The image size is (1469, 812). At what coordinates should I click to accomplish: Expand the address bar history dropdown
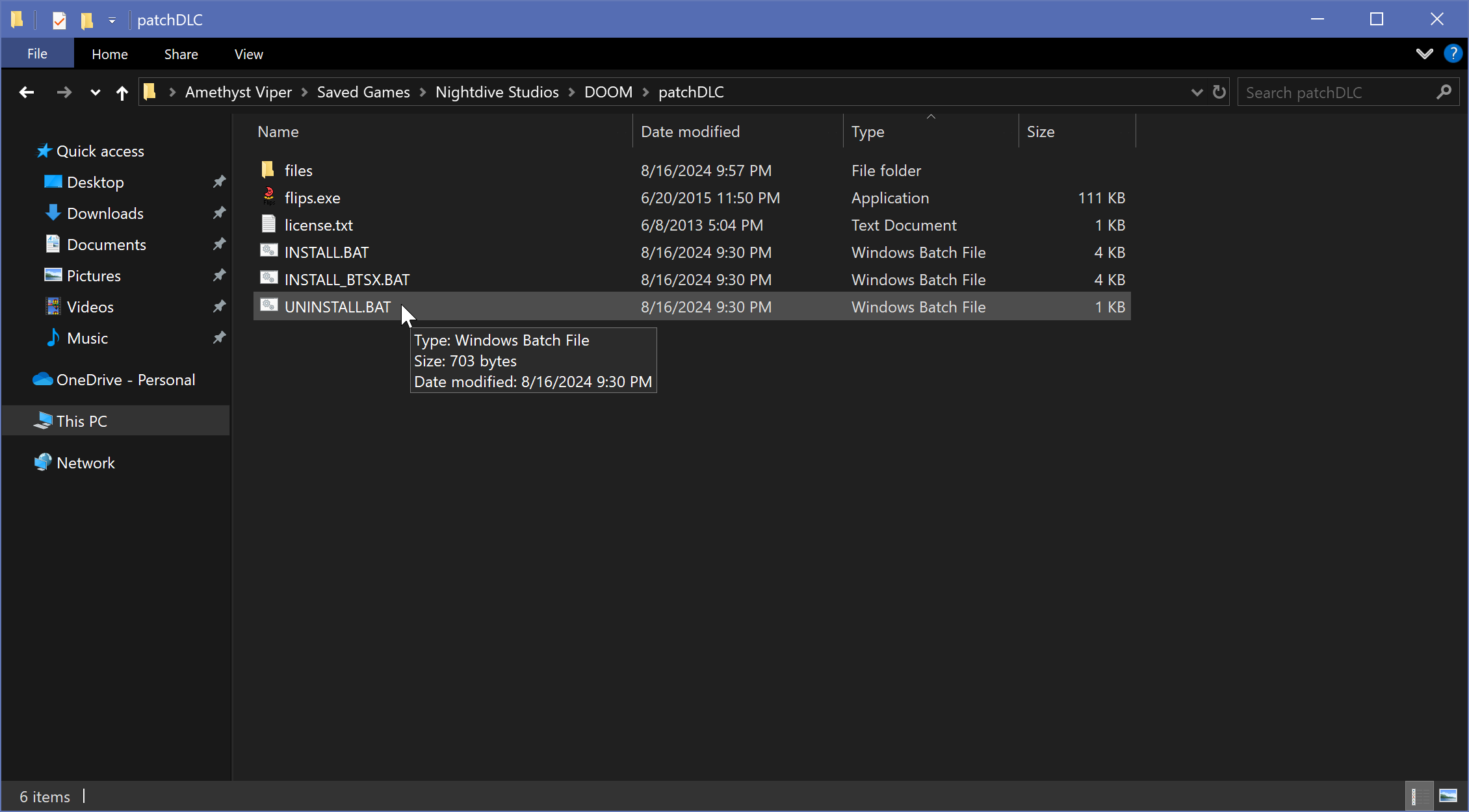pyautogui.click(x=1197, y=92)
